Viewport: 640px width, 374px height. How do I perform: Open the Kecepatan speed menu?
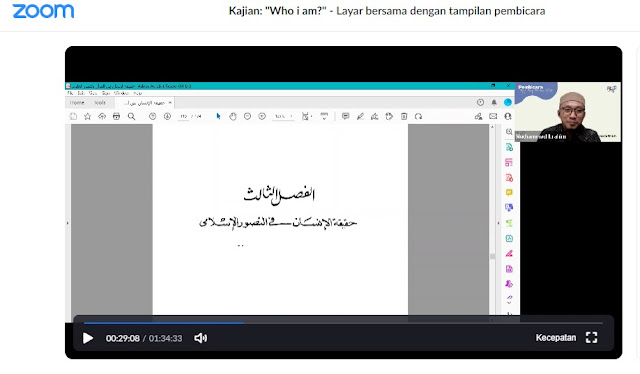[x=556, y=338]
